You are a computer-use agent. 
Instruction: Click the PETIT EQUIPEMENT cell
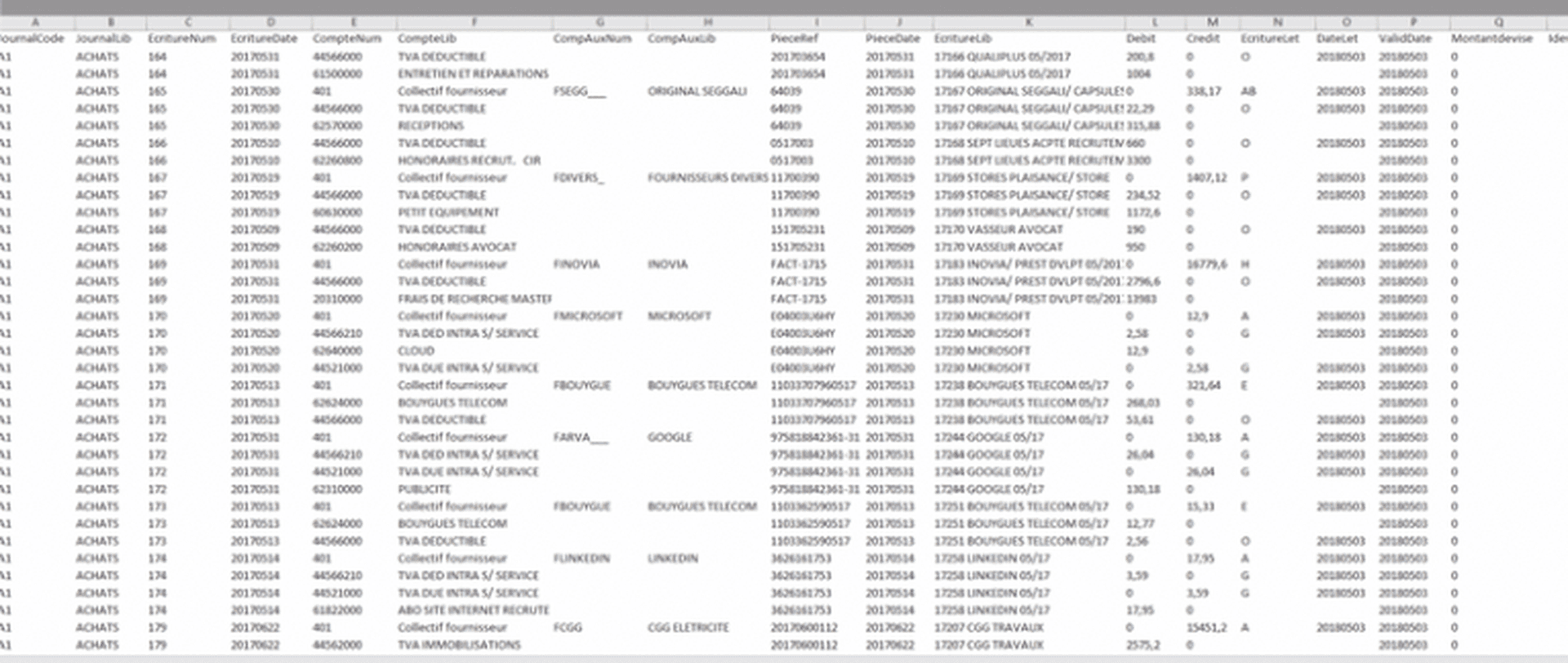448,212
